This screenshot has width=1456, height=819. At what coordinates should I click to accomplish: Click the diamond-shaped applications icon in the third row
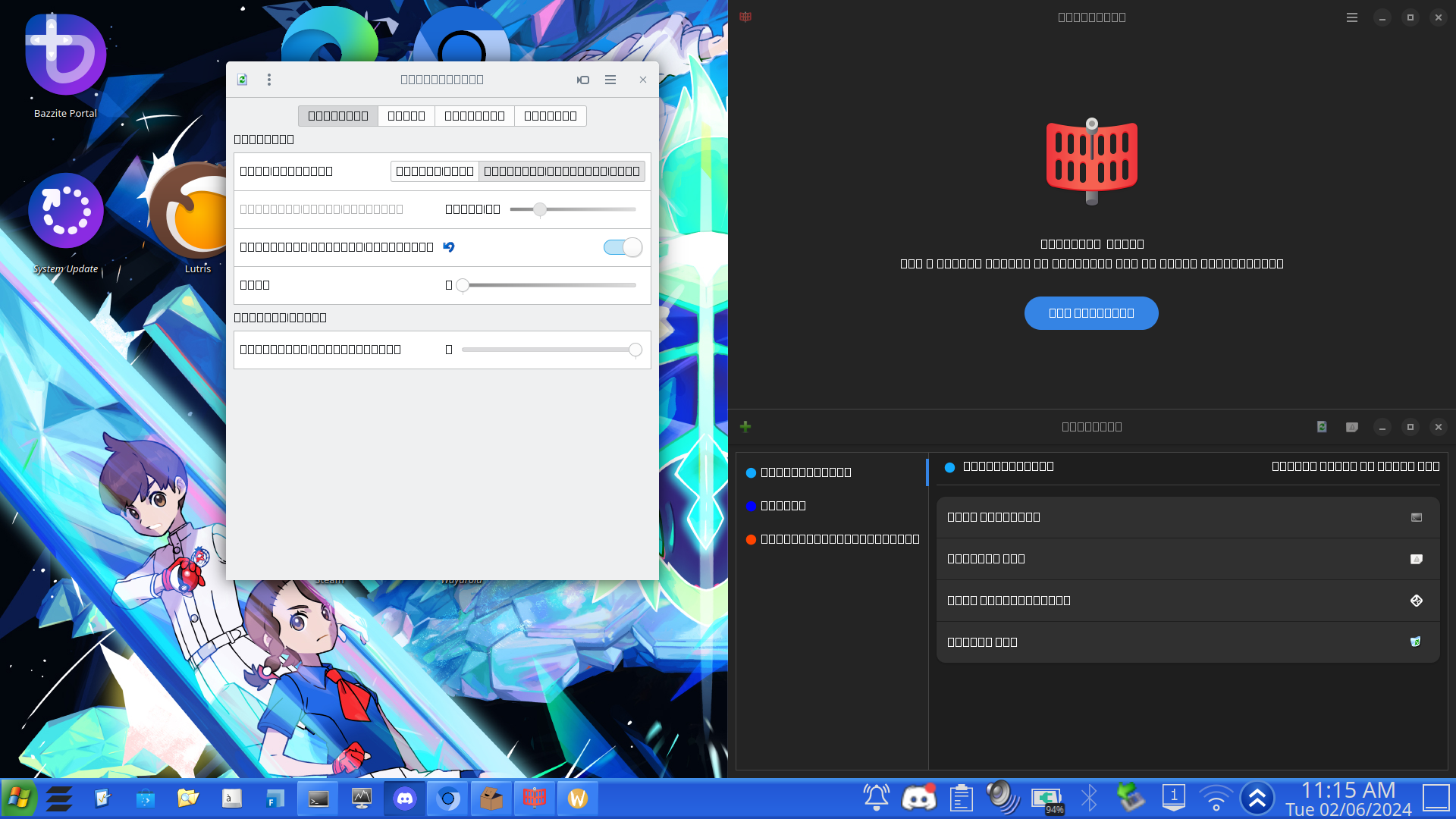1416,601
